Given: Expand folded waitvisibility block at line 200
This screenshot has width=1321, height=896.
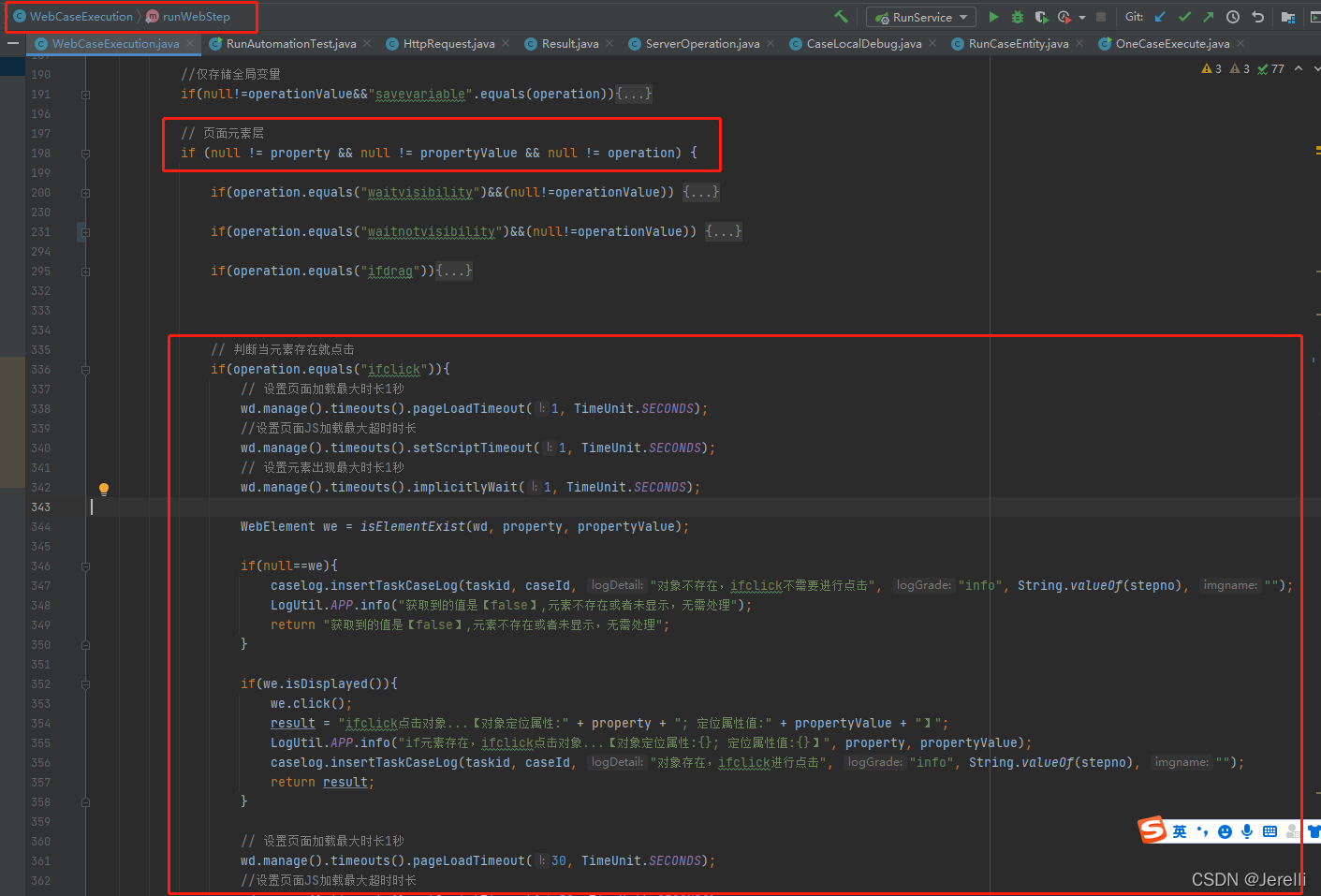Looking at the screenshot, I should coord(85,193).
